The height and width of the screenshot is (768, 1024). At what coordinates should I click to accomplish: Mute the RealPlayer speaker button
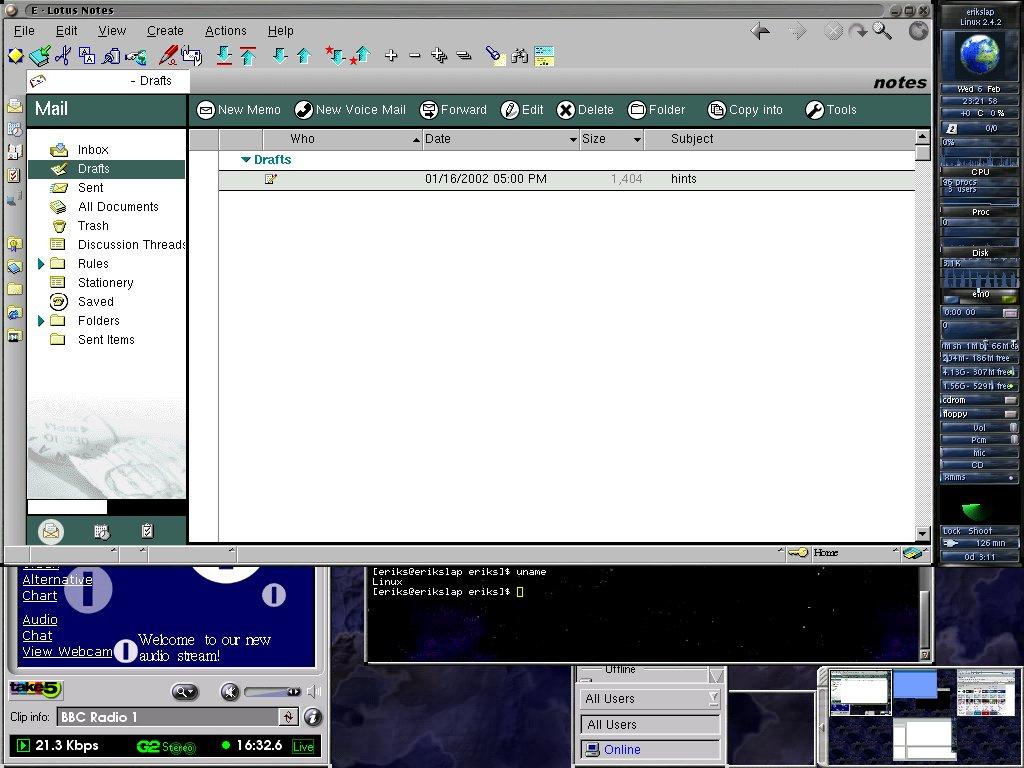[230, 692]
